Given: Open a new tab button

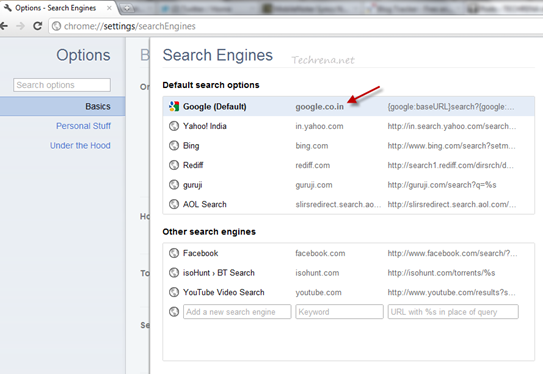Looking at the screenshot, I should 127,8.
